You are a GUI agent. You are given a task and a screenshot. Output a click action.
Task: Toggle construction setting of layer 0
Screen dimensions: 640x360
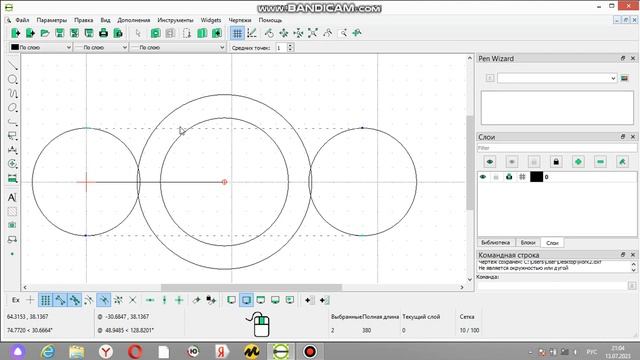click(x=522, y=177)
